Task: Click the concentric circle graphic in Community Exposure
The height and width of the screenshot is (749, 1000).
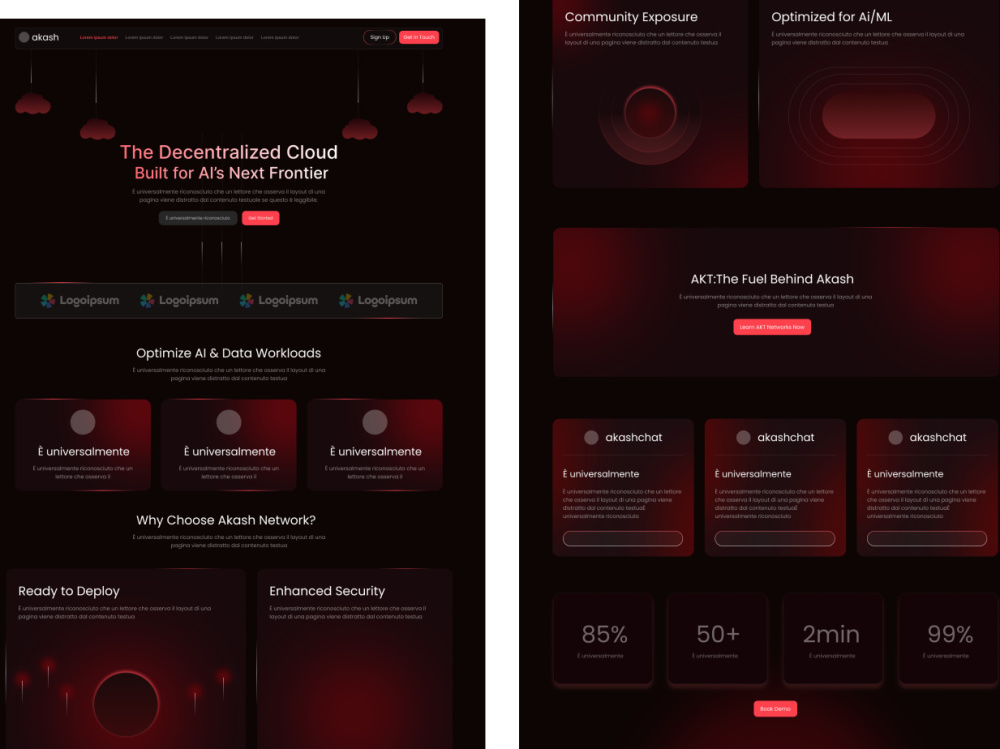Action: (650, 113)
